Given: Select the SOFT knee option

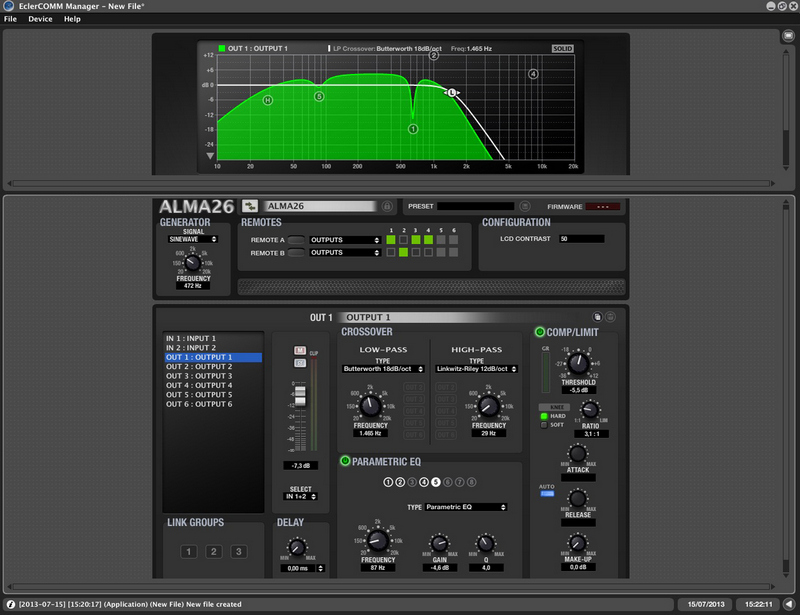Looking at the screenshot, I should pos(544,425).
